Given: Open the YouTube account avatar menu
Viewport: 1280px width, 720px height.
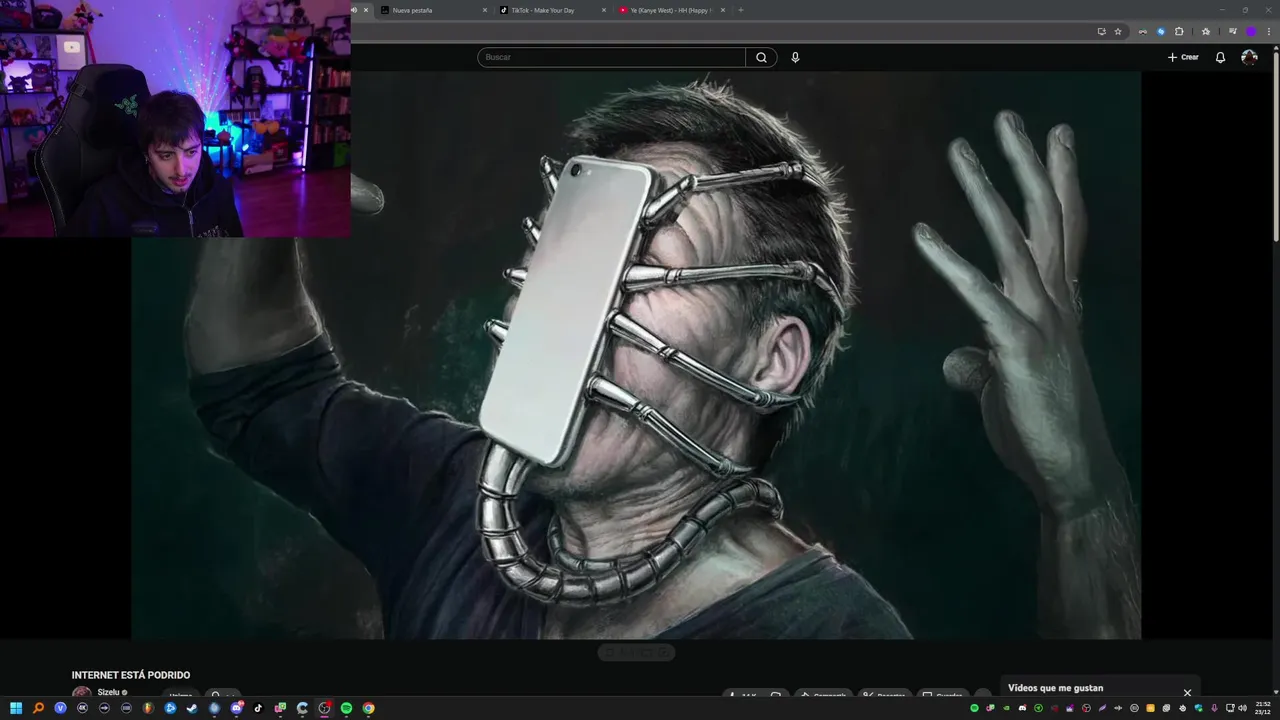Looking at the screenshot, I should coord(1249,57).
